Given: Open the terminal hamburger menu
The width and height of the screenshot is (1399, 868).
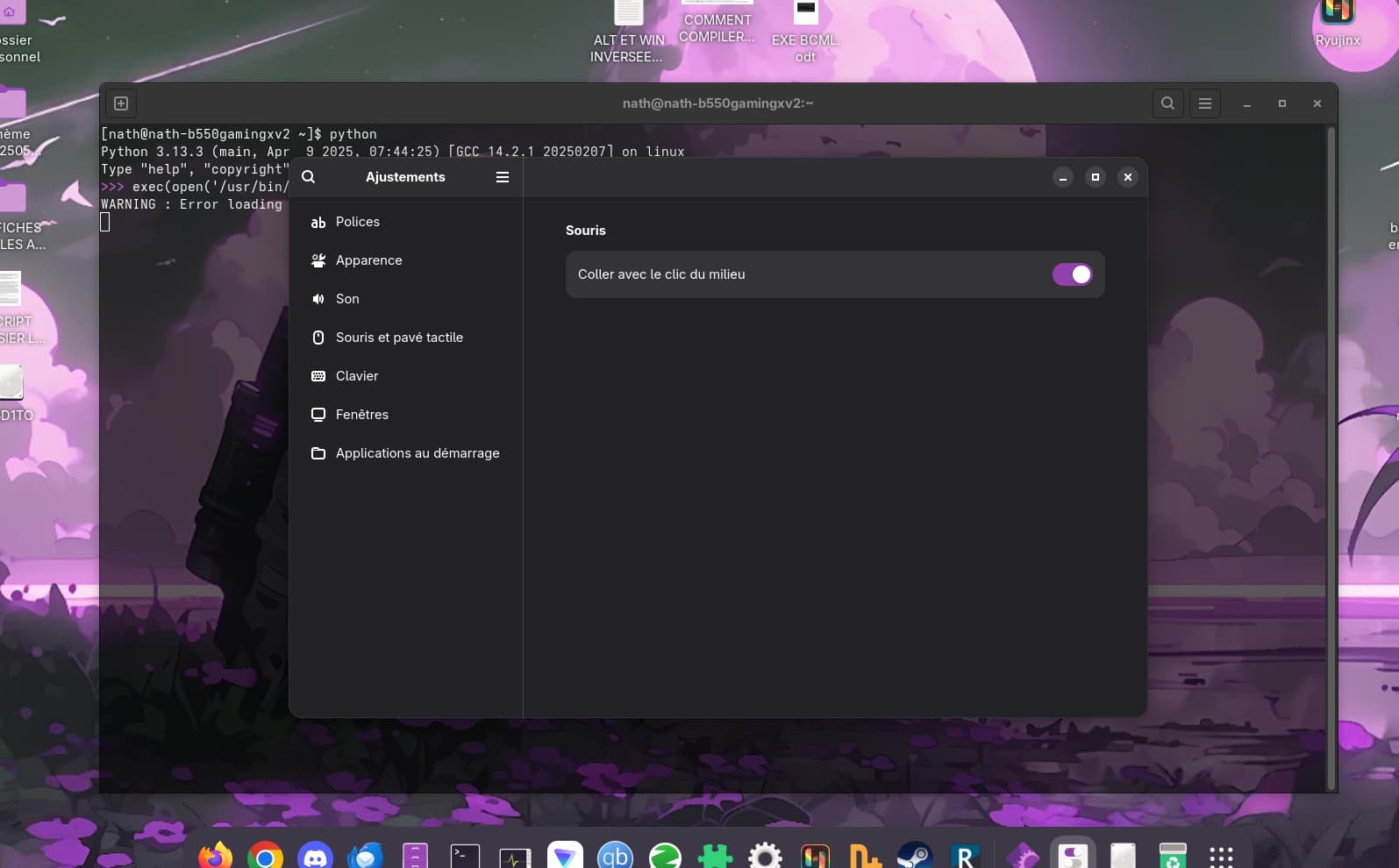Looking at the screenshot, I should pyautogui.click(x=1205, y=103).
